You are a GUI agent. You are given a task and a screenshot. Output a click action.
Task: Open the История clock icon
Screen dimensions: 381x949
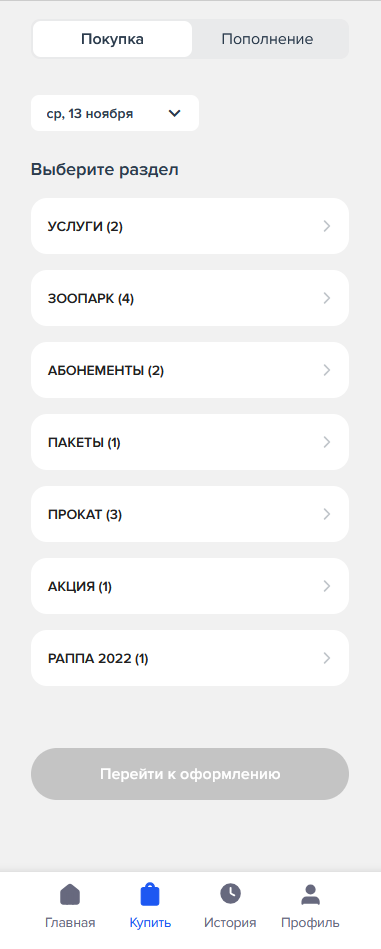point(230,893)
